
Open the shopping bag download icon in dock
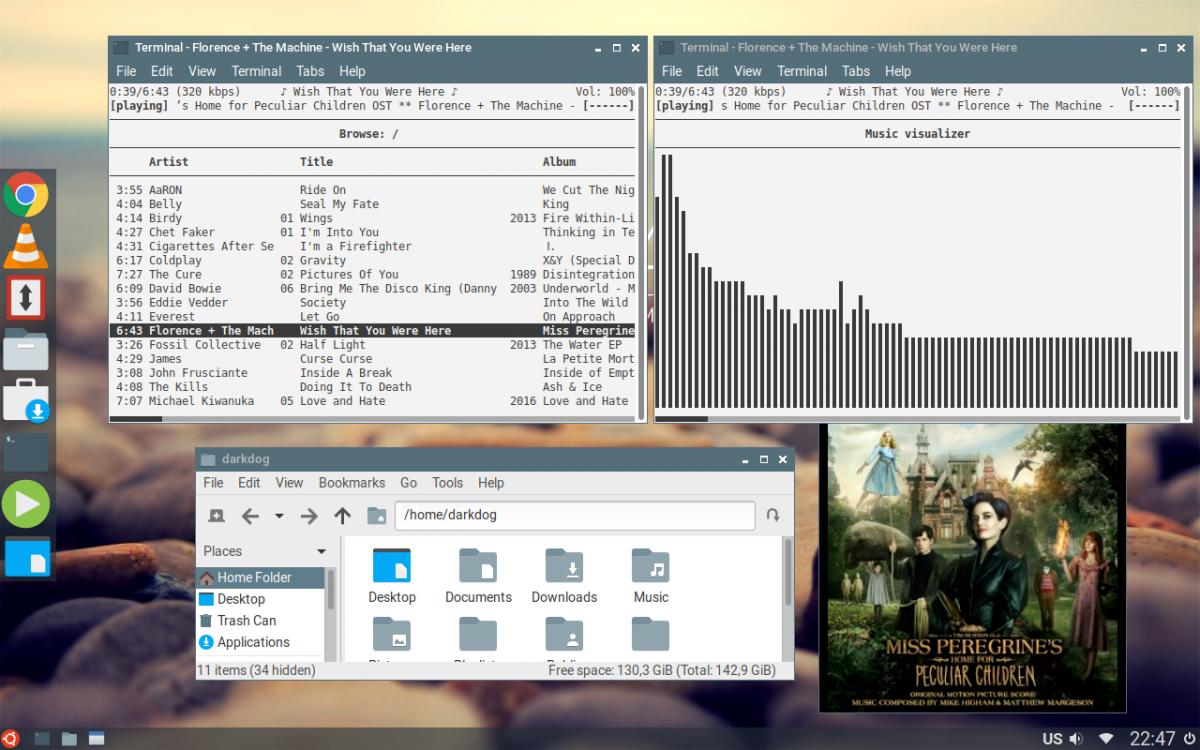point(26,400)
